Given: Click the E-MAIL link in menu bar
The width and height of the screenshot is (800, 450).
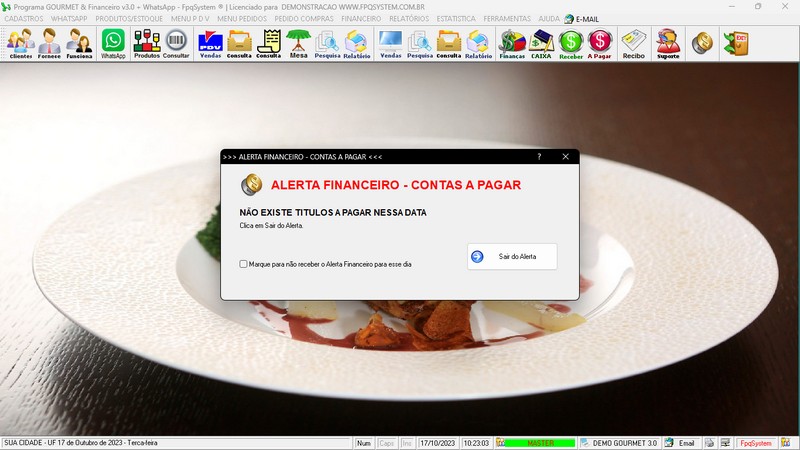Looking at the screenshot, I should pos(582,19).
